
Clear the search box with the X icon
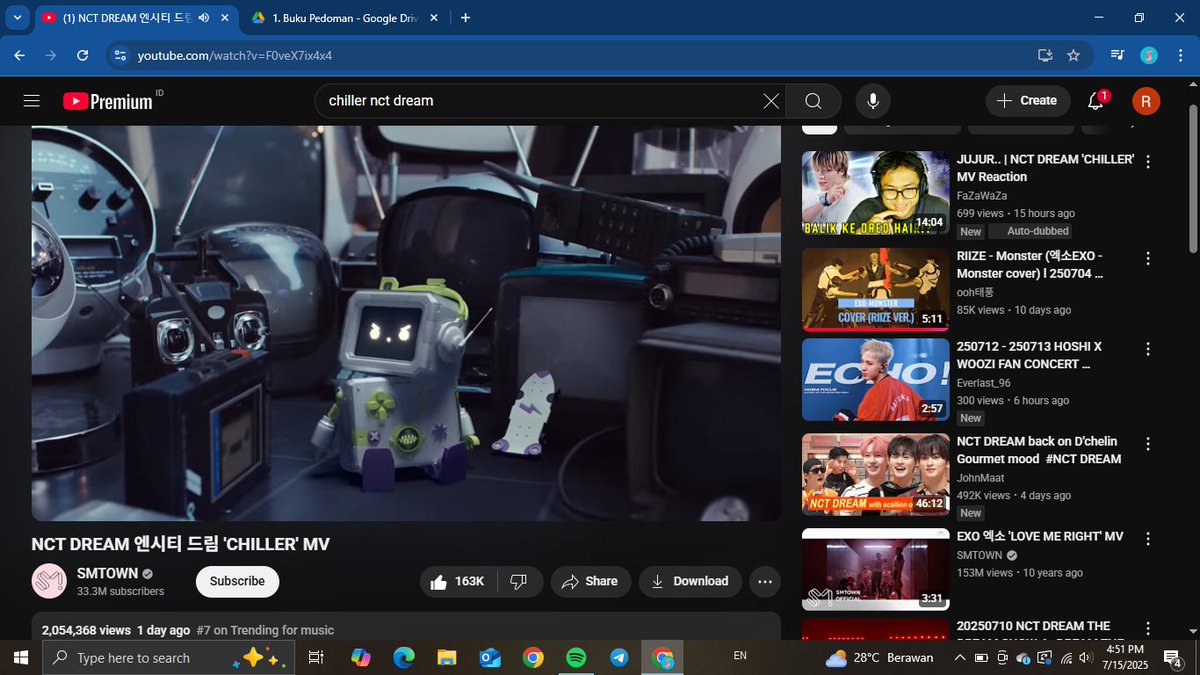tap(771, 100)
